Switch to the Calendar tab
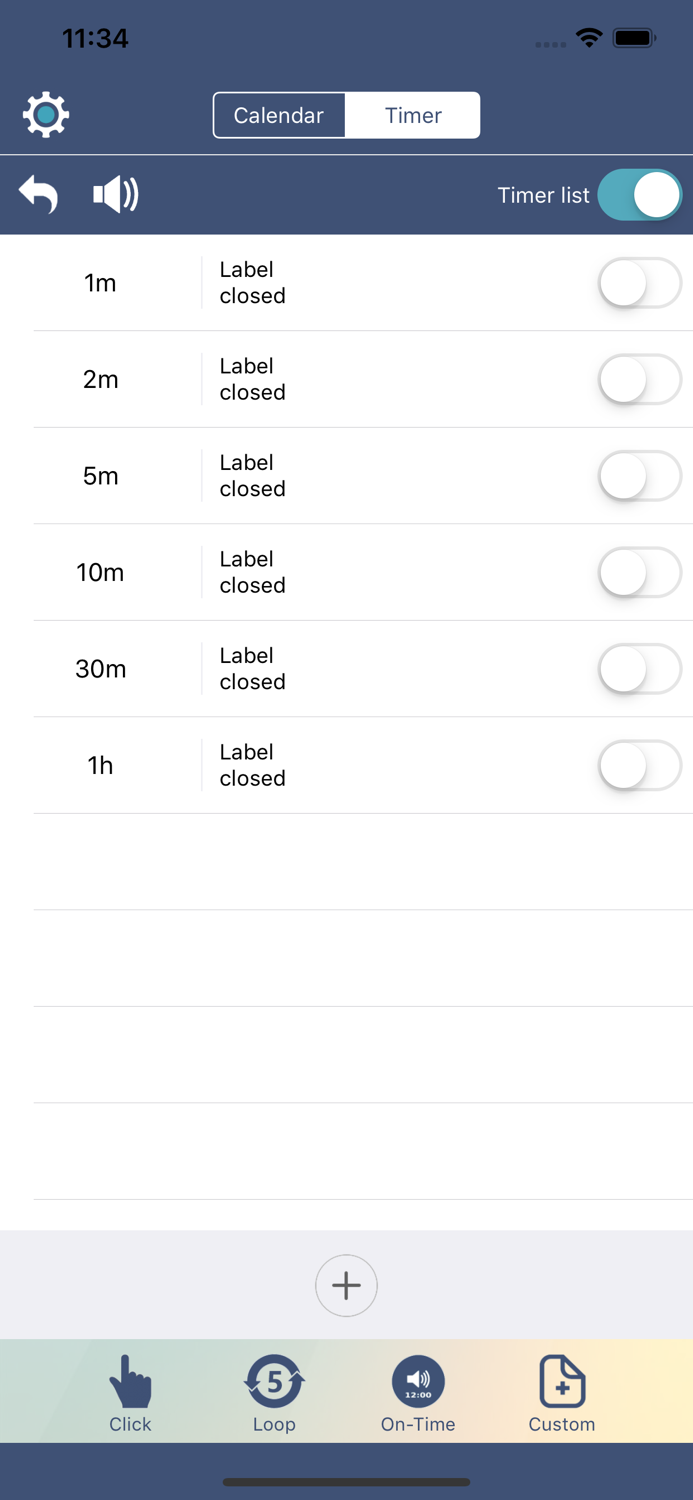Viewport: 693px width, 1500px height. (x=280, y=114)
